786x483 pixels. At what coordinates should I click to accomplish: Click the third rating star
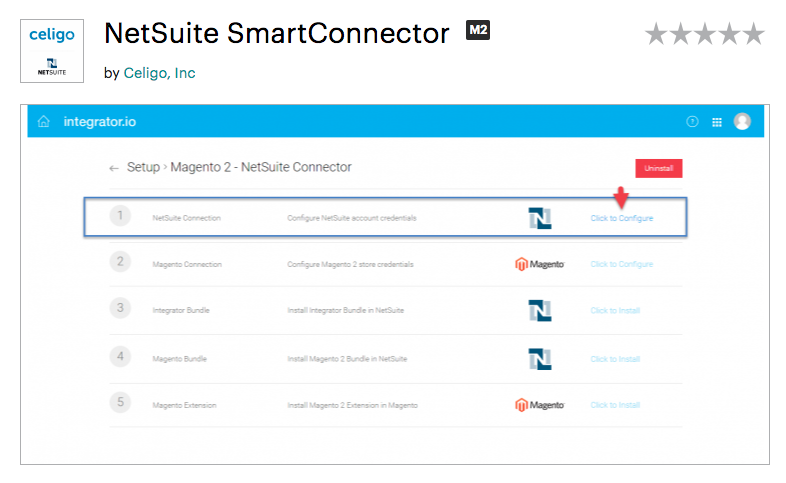pos(705,35)
